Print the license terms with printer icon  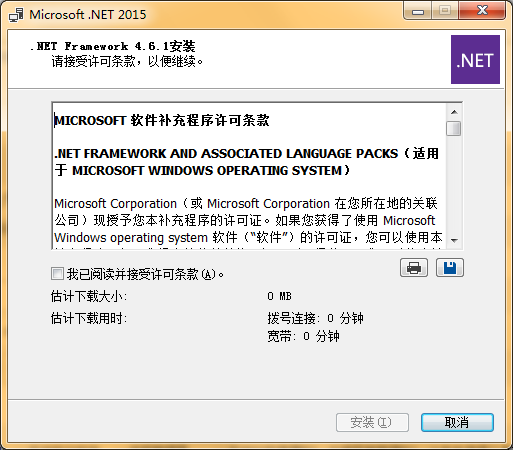click(x=414, y=268)
